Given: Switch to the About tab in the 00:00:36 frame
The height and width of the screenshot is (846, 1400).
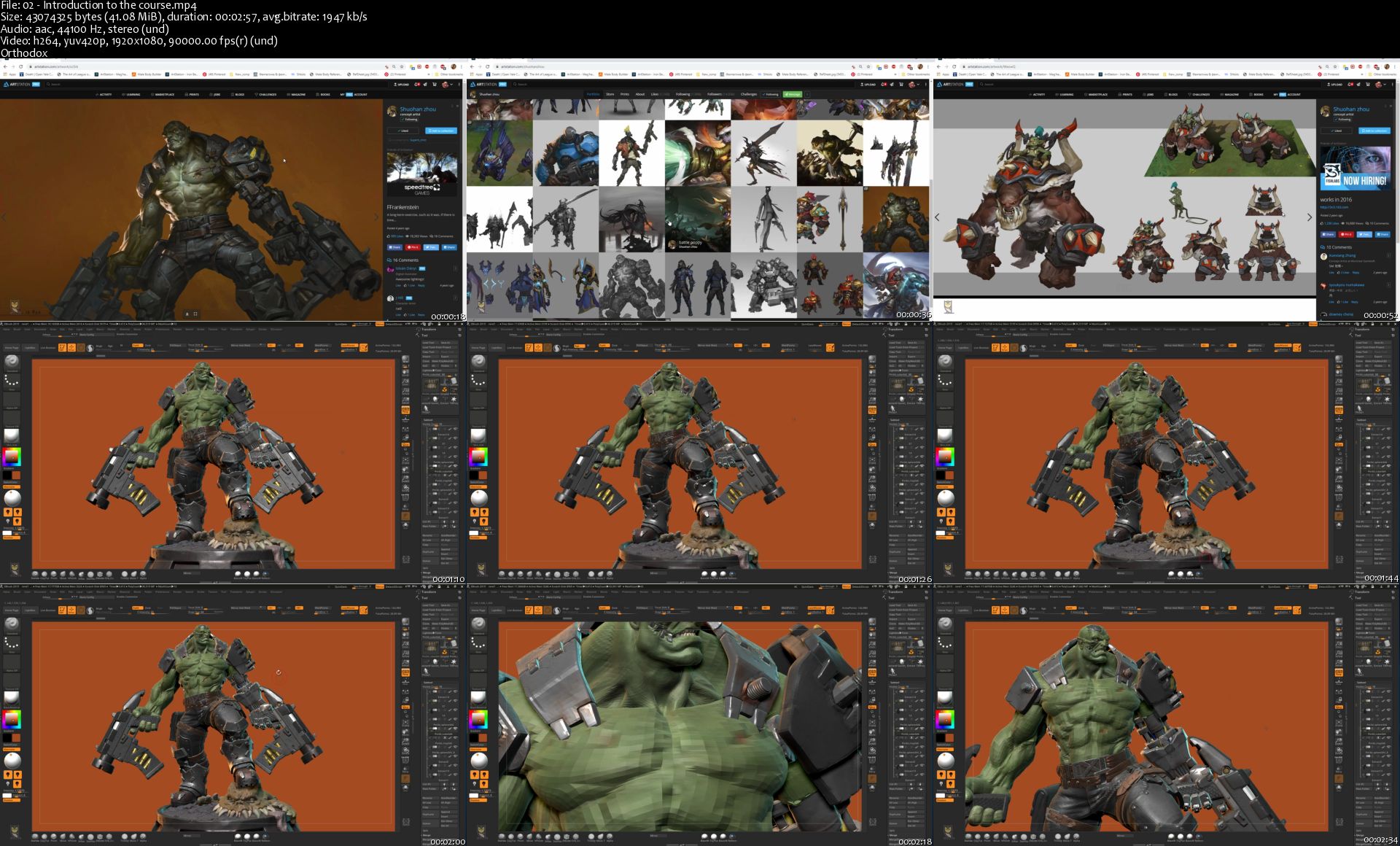Looking at the screenshot, I should (x=639, y=94).
